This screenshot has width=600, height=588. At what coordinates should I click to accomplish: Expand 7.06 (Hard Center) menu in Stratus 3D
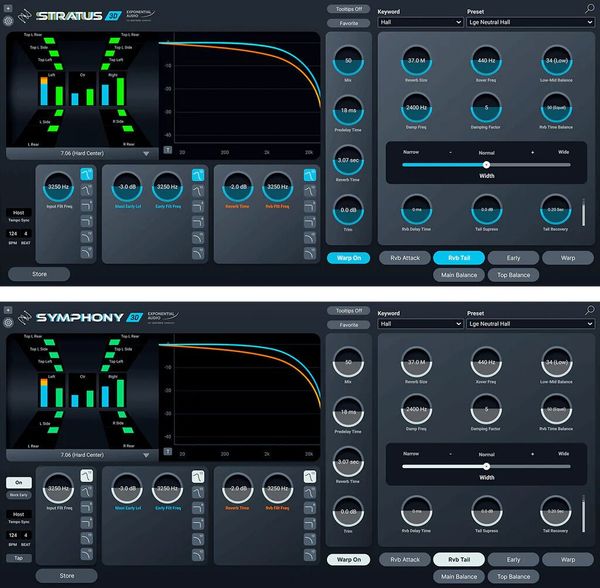82,153
